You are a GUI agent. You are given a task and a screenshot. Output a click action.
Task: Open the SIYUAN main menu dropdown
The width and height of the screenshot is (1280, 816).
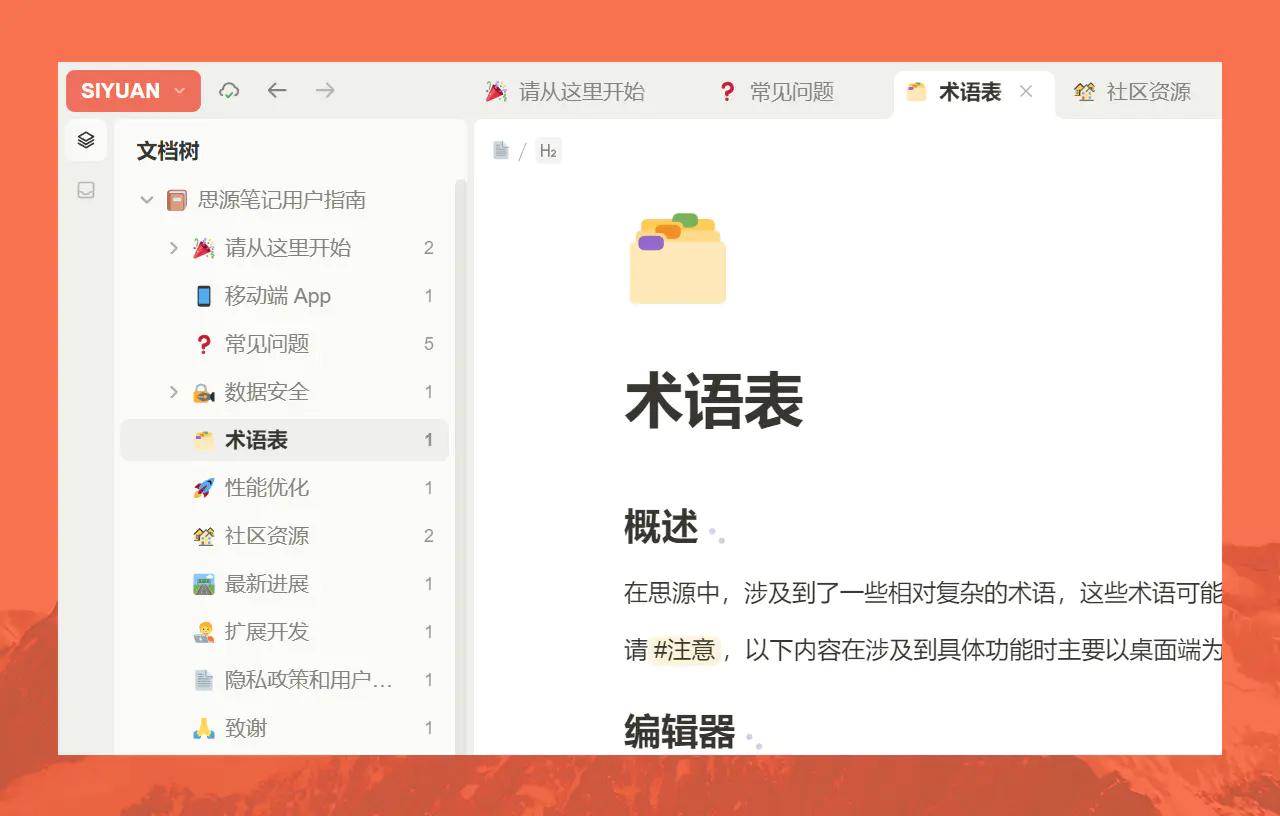tap(133, 91)
